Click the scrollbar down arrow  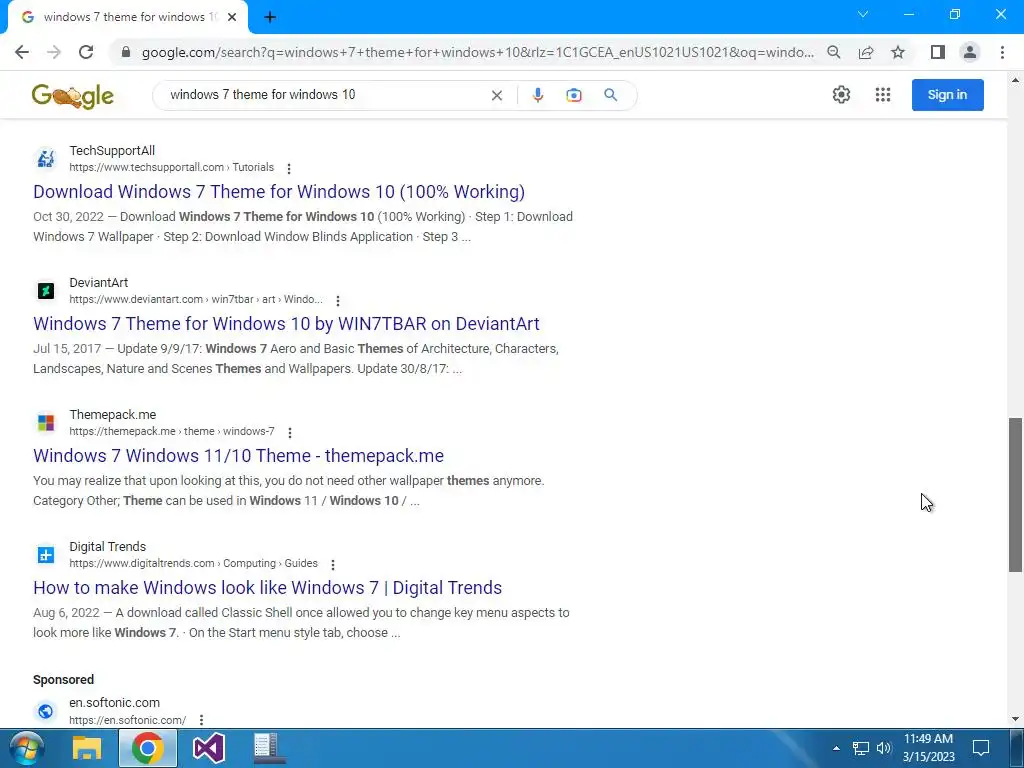click(1016, 719)
